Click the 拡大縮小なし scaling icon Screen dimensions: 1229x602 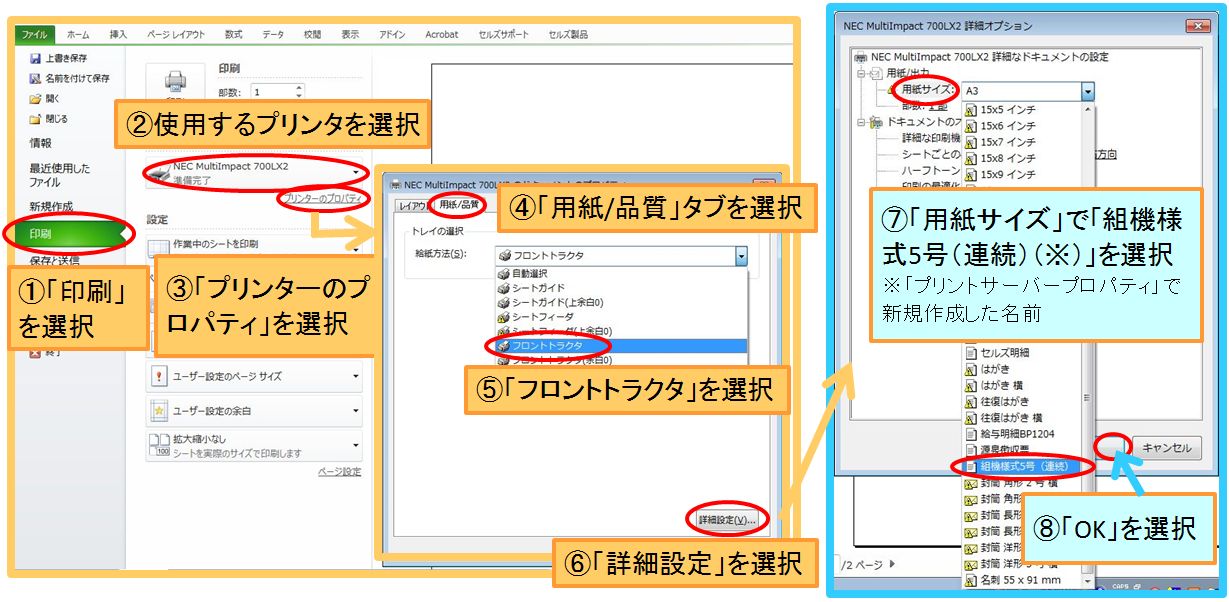coord(158,445)
